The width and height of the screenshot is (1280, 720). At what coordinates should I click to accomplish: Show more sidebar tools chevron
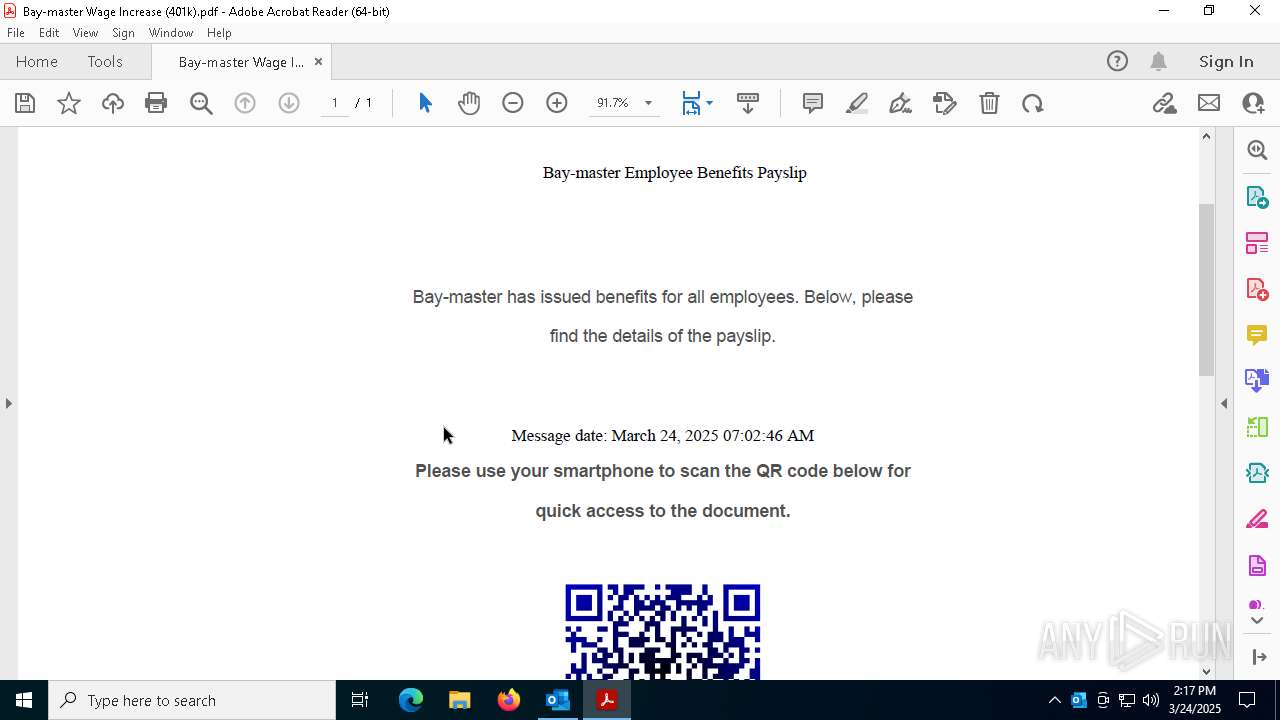[x=1257, y=621]
